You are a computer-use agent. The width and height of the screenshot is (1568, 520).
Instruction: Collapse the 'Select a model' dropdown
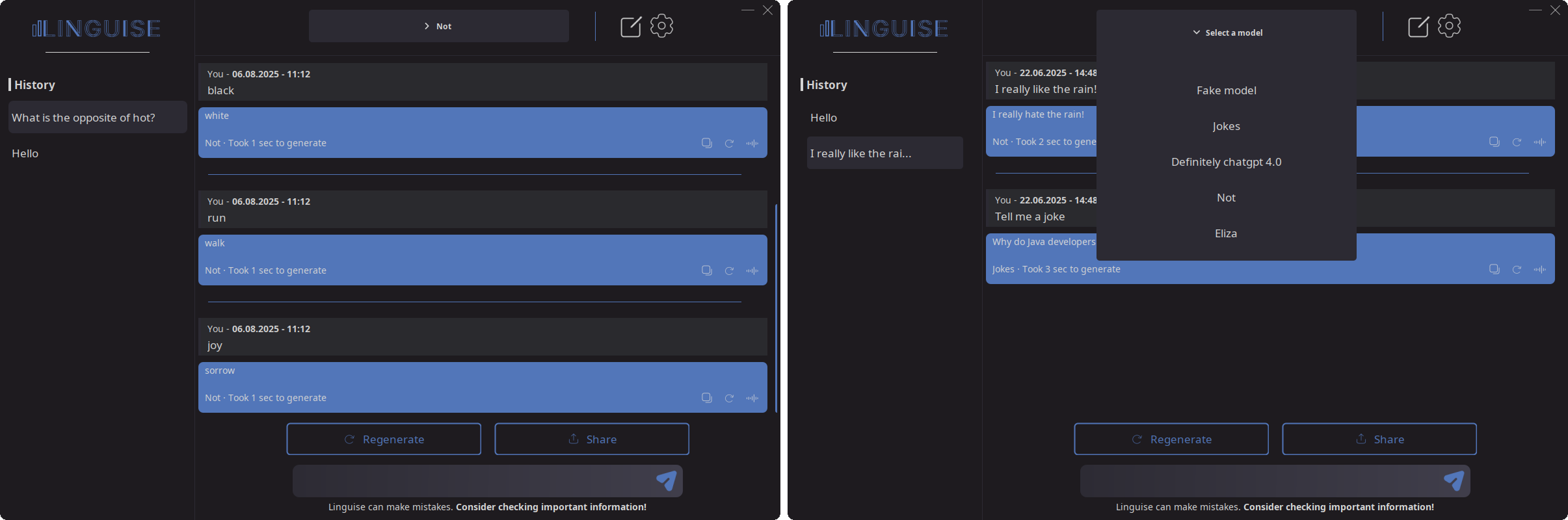1227,32
